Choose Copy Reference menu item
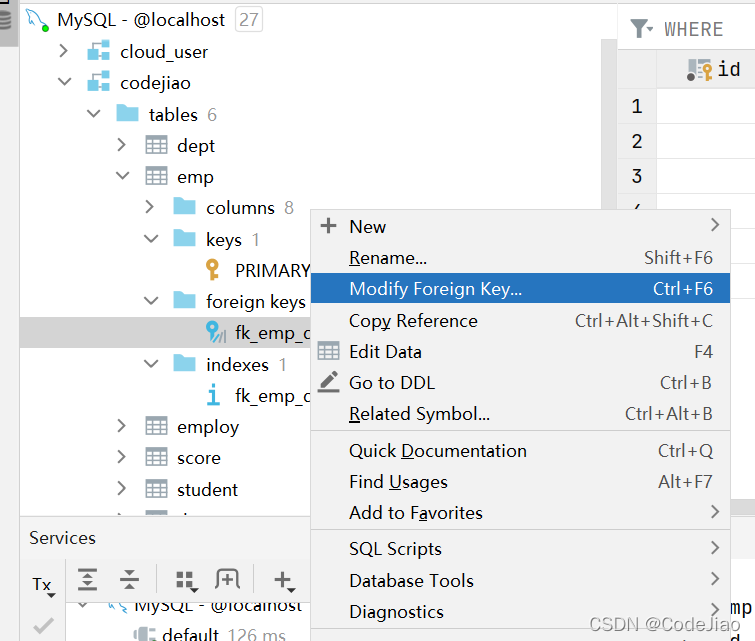The image size is (755, 641). tap(520, 320)
